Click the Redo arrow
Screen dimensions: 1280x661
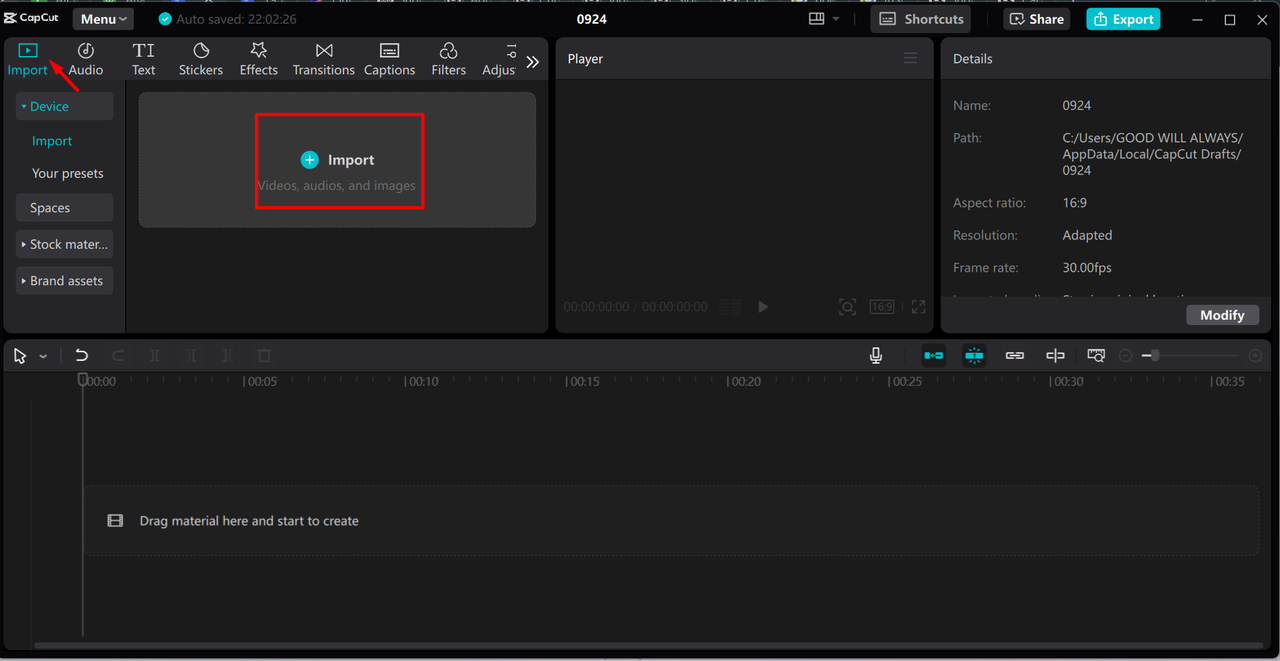pyautogui.click(x=118, y=355)
